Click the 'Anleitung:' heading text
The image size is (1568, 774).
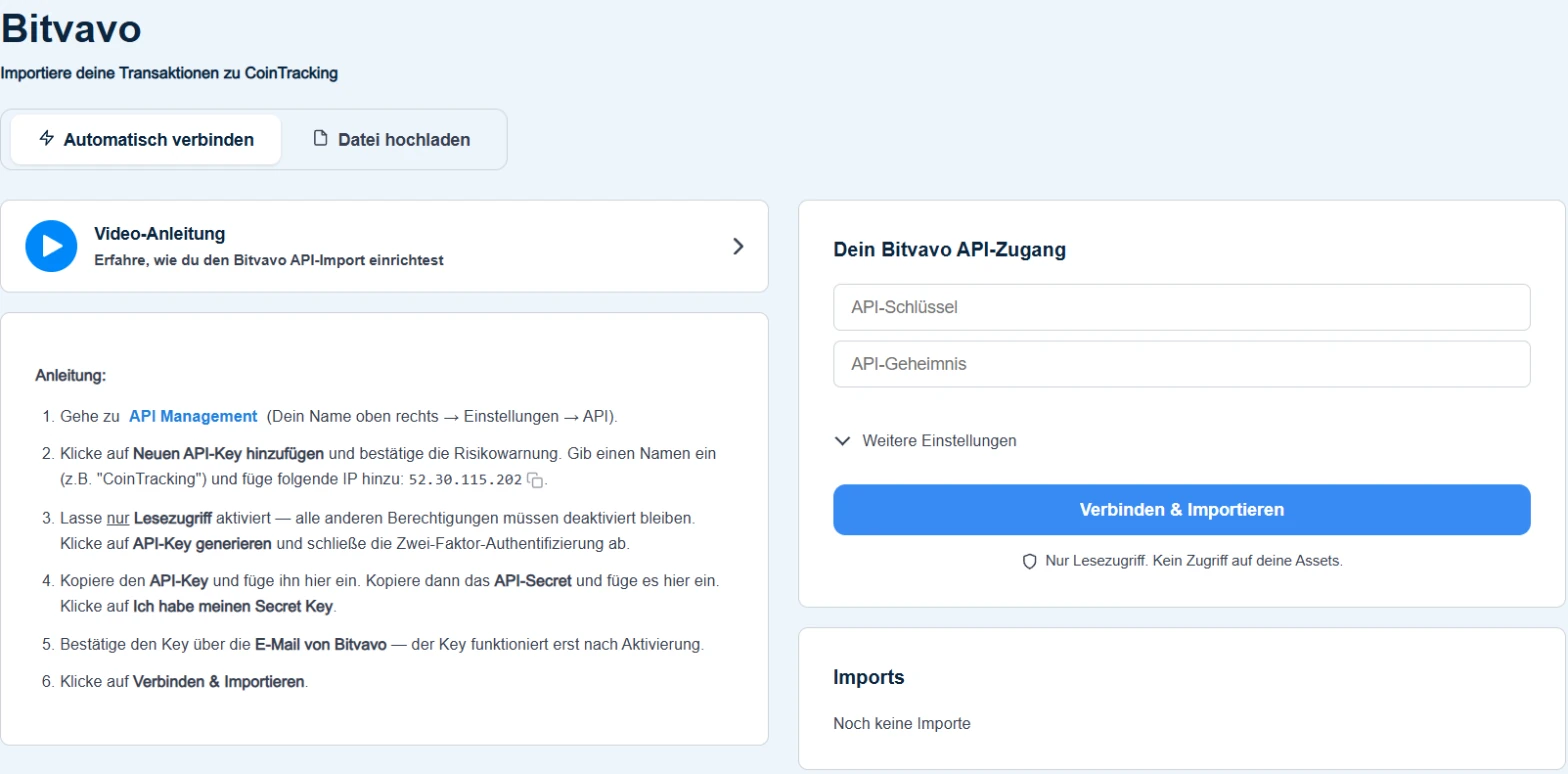[x=70, y=376]
